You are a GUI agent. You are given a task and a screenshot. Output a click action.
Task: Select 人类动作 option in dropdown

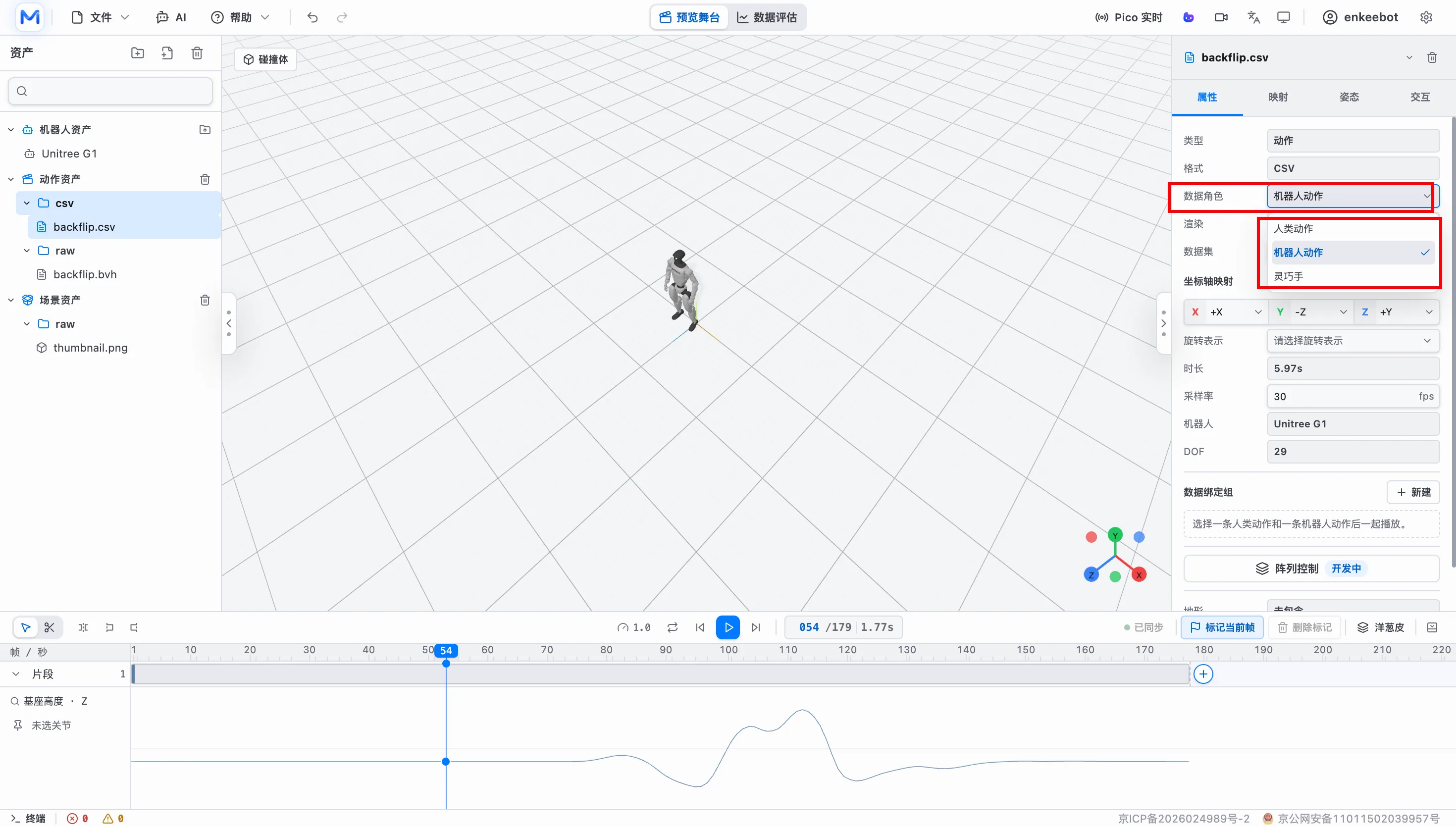tap(1352, 228)
